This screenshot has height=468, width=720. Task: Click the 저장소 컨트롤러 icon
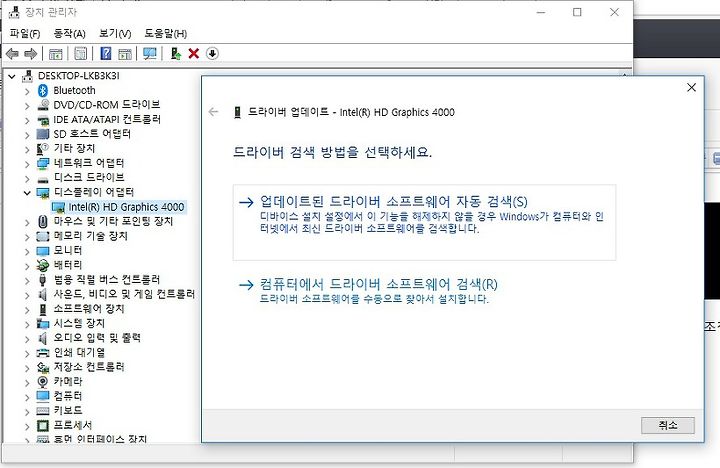tap(43, 367)
